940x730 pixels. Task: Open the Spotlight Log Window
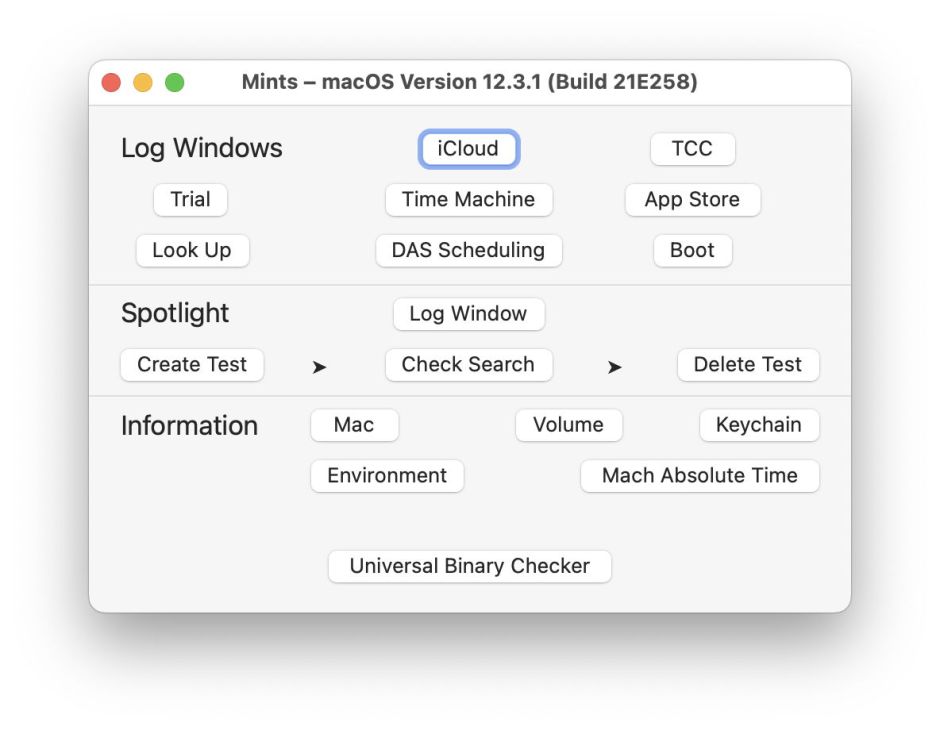click(468, 314)
